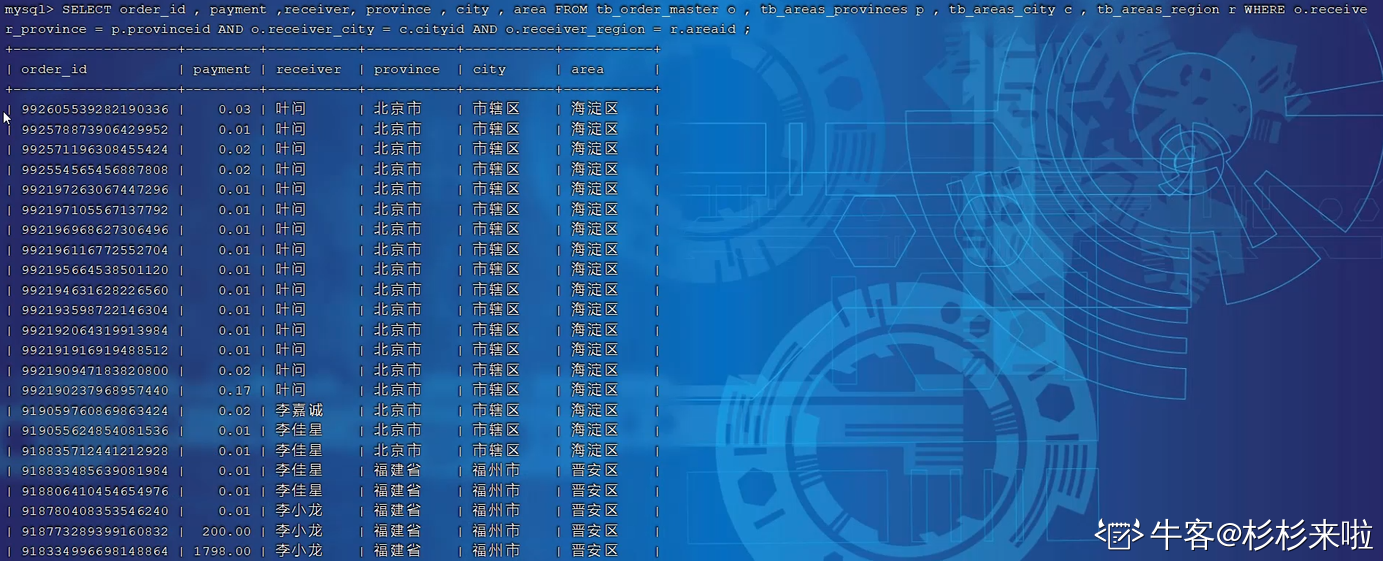The height and width of the screenshot is (561, 1383).
Task: Click 海淀区 in the 0.17 payment row
Action: [x=595, y=390]
